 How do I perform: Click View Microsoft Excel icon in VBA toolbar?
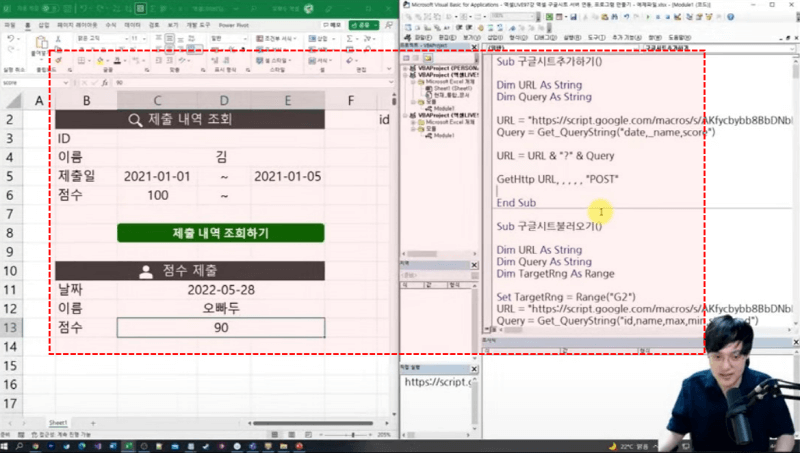point(548,17)
